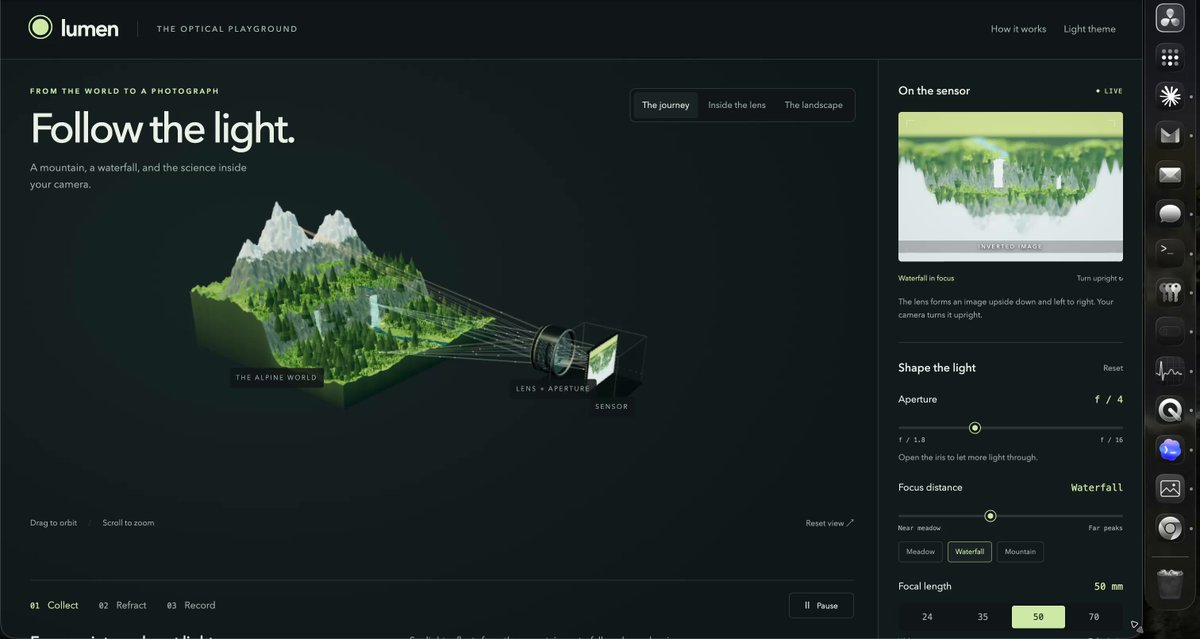
Task: Open Chrome from the dock
Action: pos(1170,527)
